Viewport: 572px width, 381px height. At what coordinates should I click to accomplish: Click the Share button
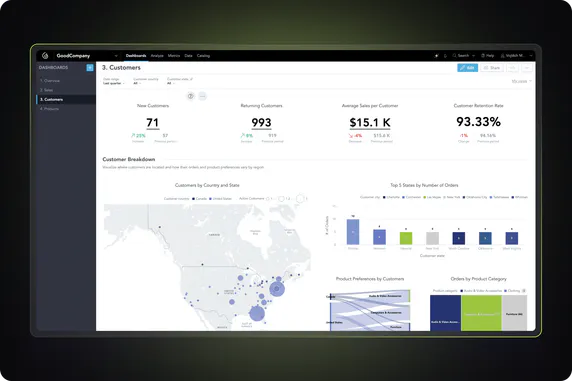(x=492, y=68)
